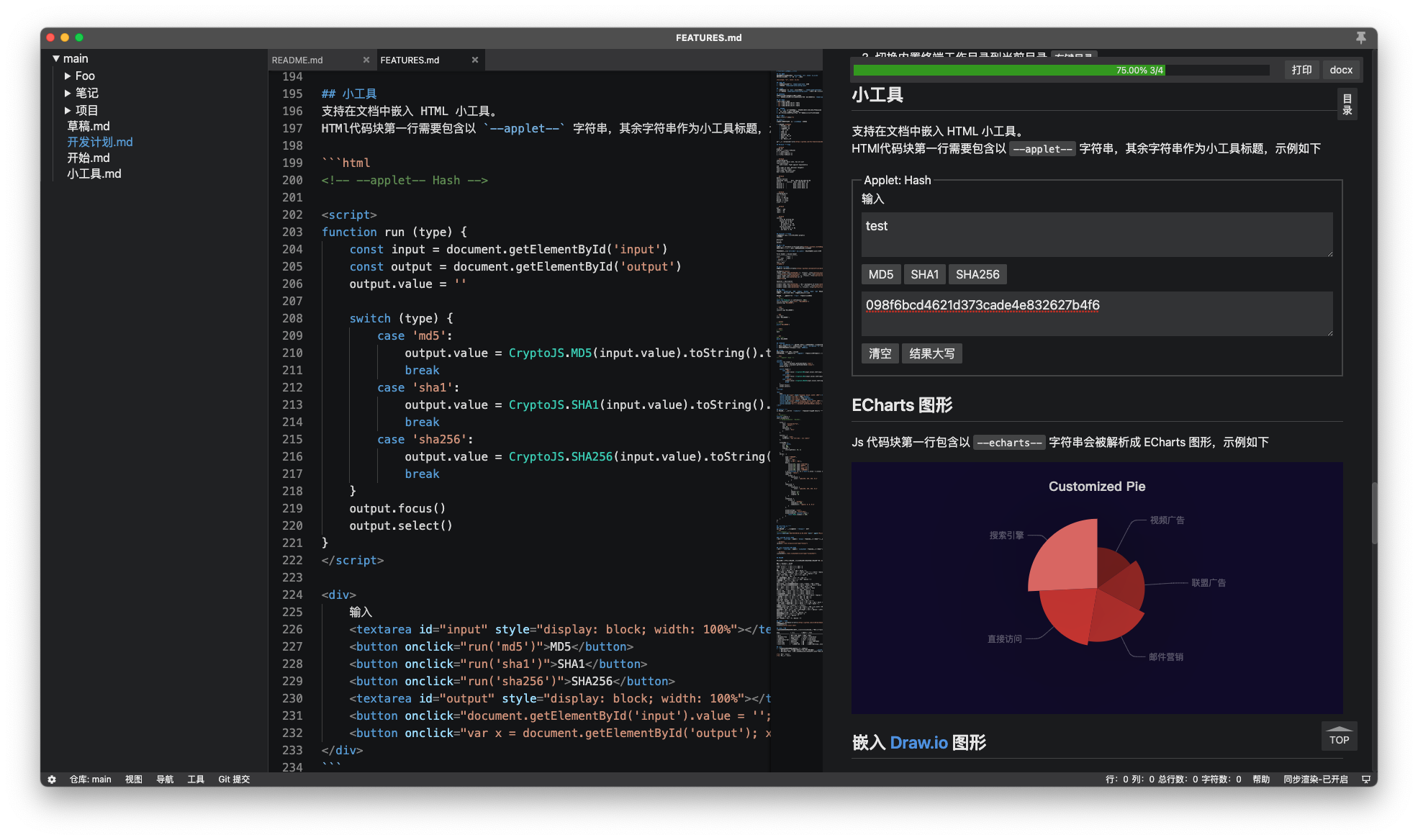Viewport: 1418px width, 840px height.
Task: Open 小工具.md file
Action: pyautogui.click(x=94, y=173)
